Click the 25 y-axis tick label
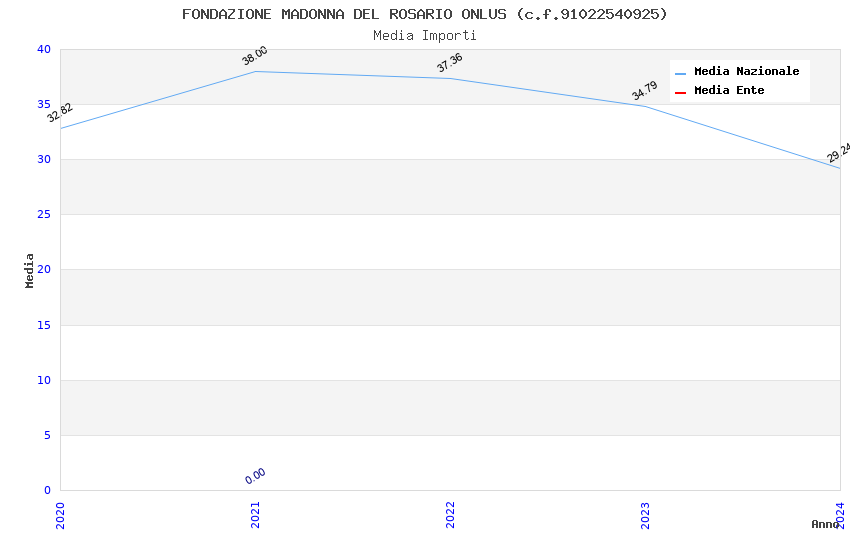This screenshot has width=850, height=550. [x=44, y=215]
